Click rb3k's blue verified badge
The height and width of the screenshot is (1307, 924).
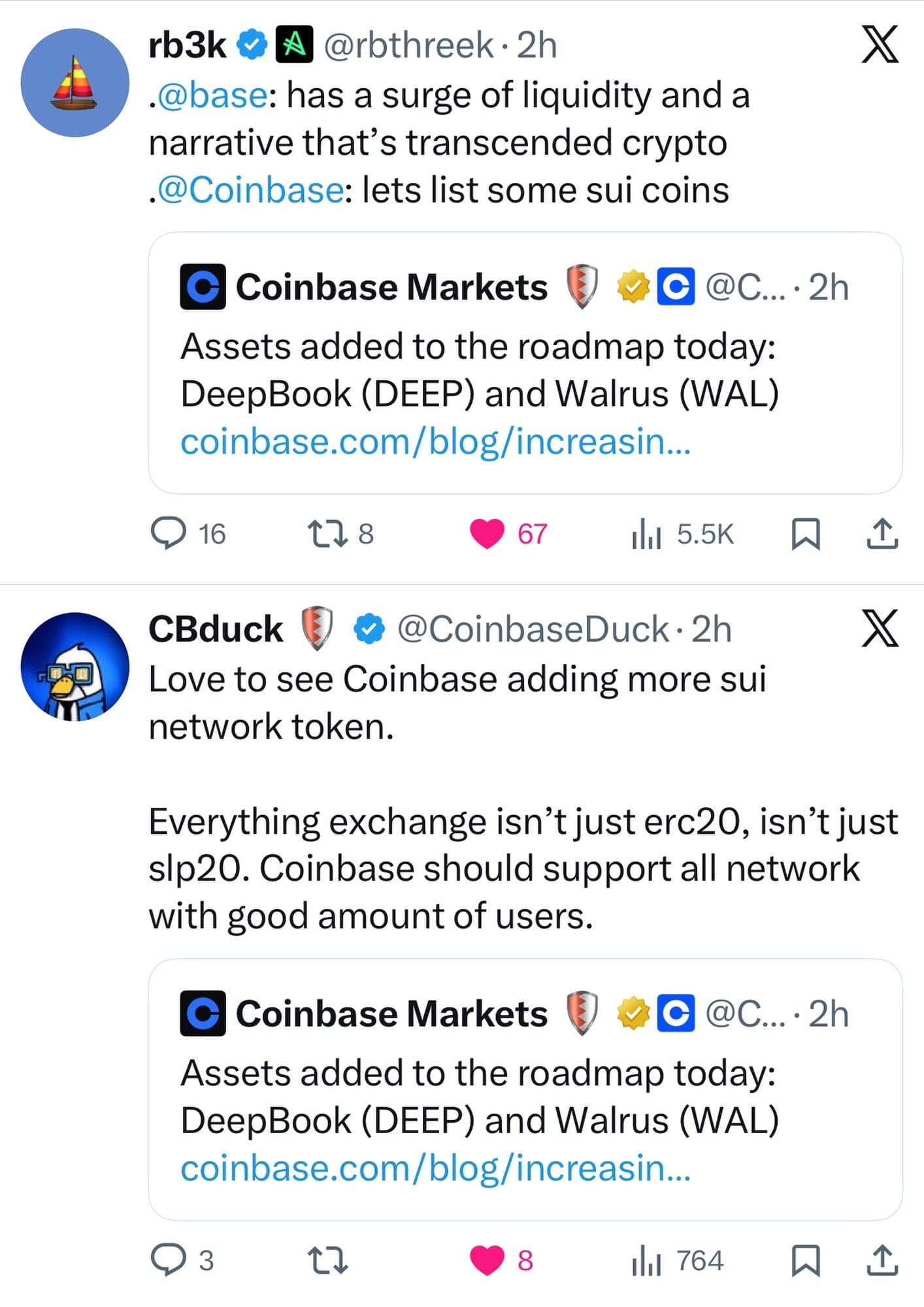click(251, 43)
